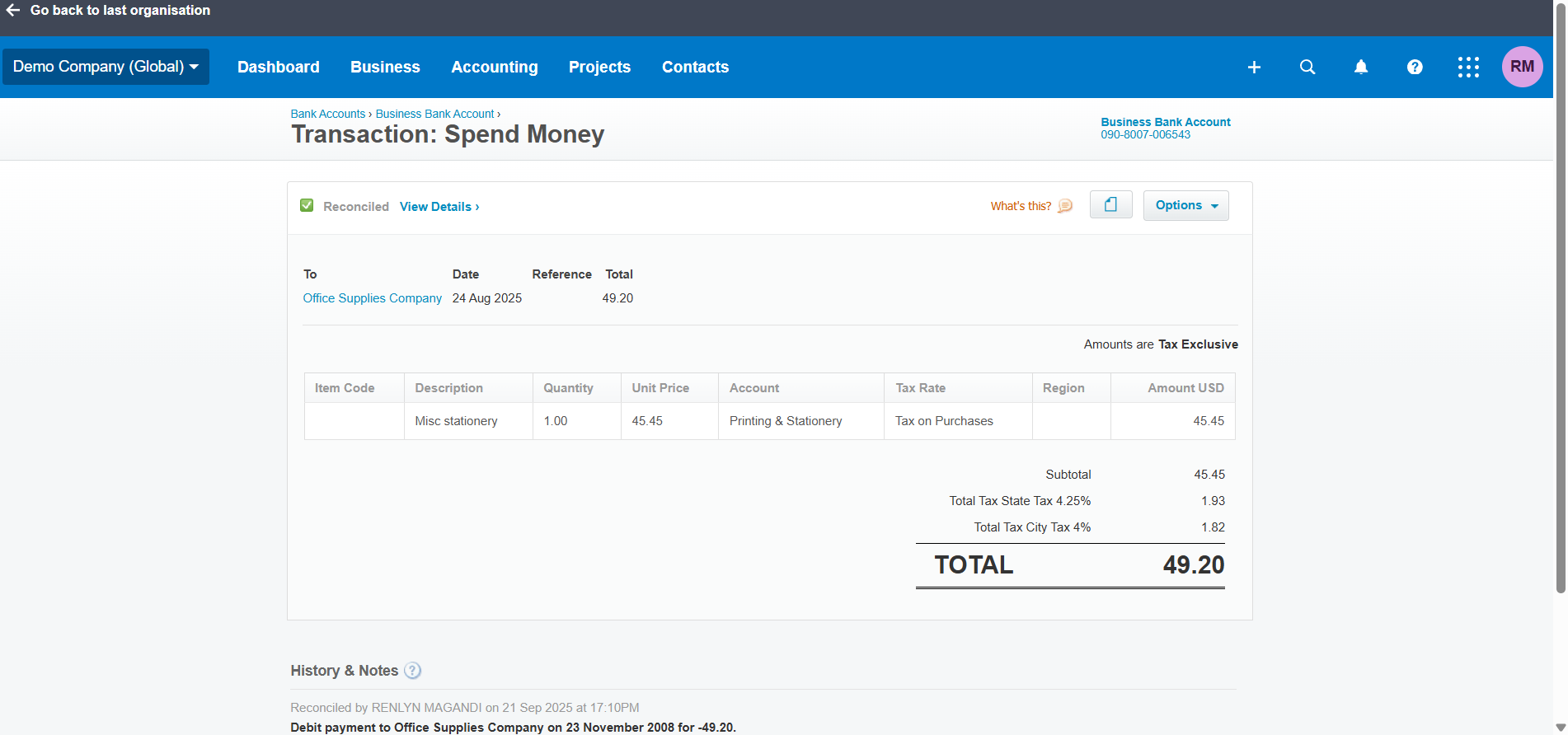Click the help question mark icon
Image resolution: width=1568 pixels, height=735 pixels.
coord(1415,67)
